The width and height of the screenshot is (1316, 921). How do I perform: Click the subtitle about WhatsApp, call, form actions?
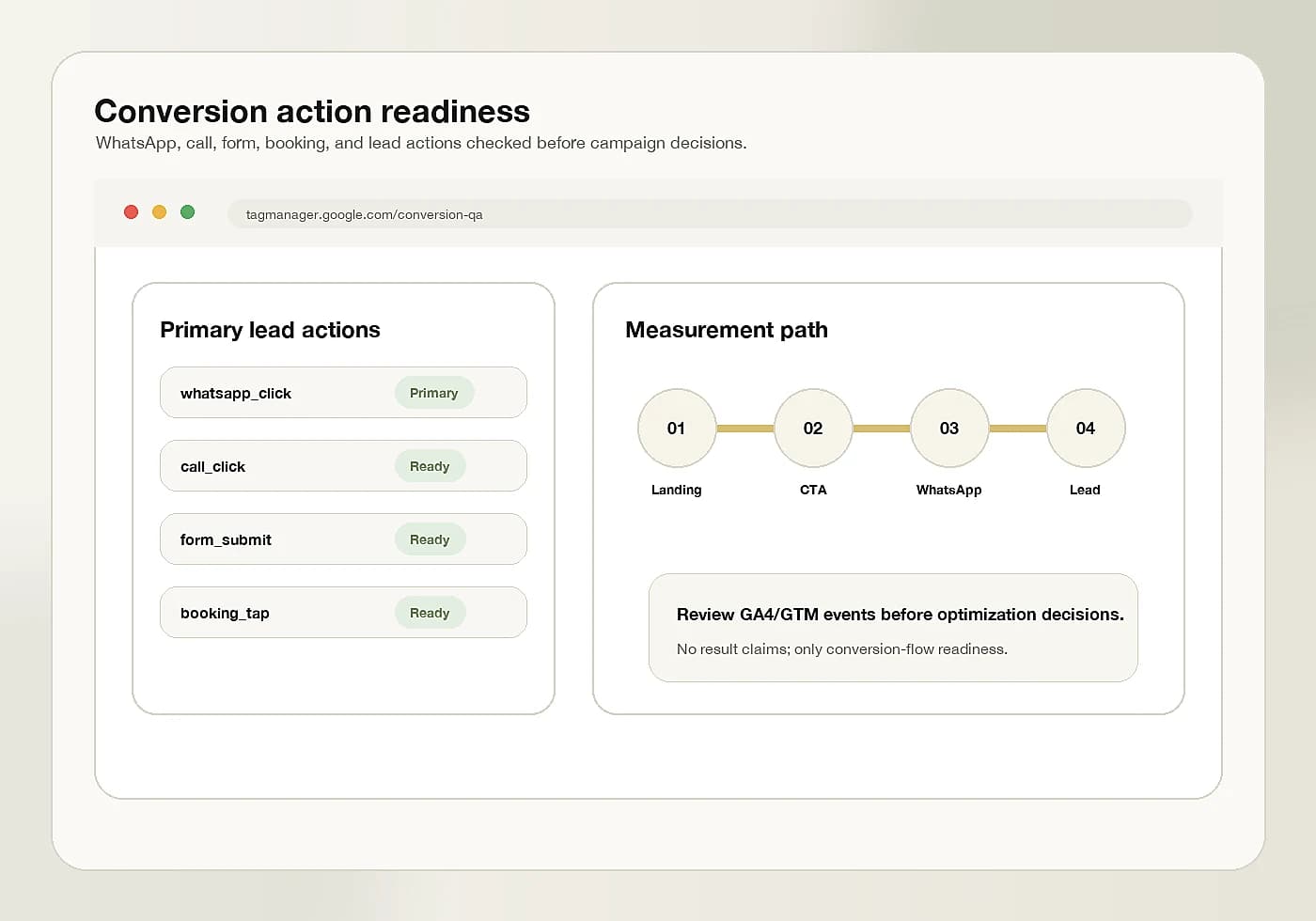click(421, 143)
